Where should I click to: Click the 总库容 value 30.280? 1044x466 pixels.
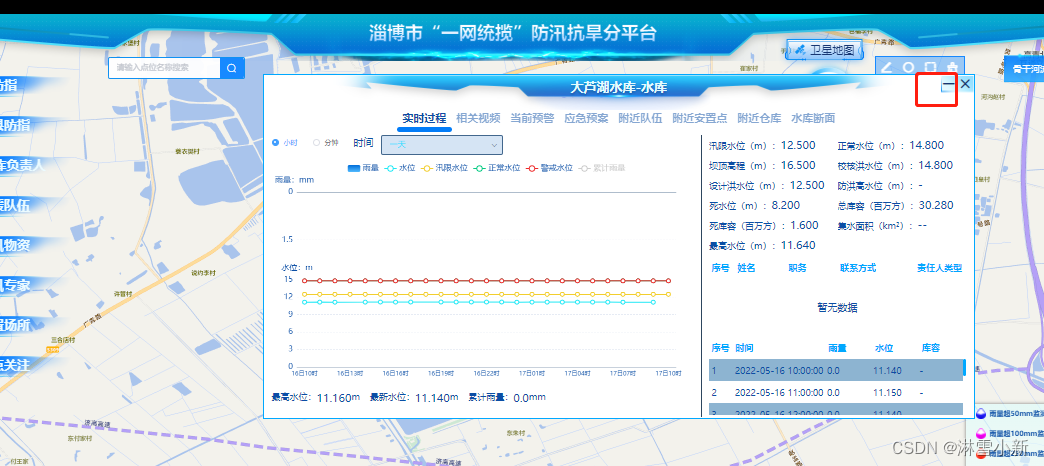tap(935, 205)
